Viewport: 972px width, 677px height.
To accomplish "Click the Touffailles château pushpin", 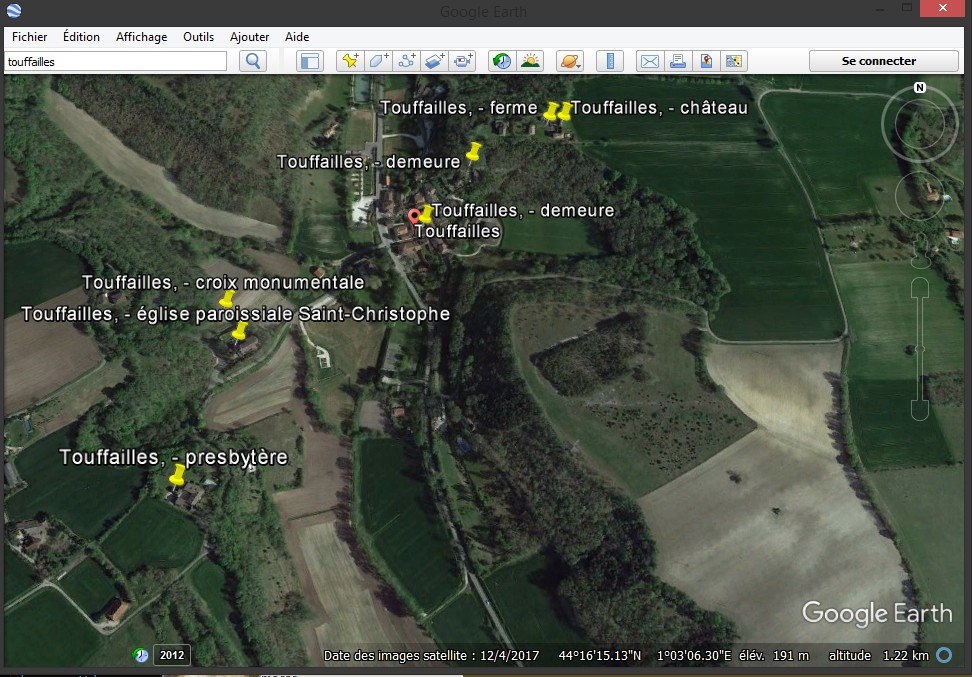I will click(x=565, y=112).
